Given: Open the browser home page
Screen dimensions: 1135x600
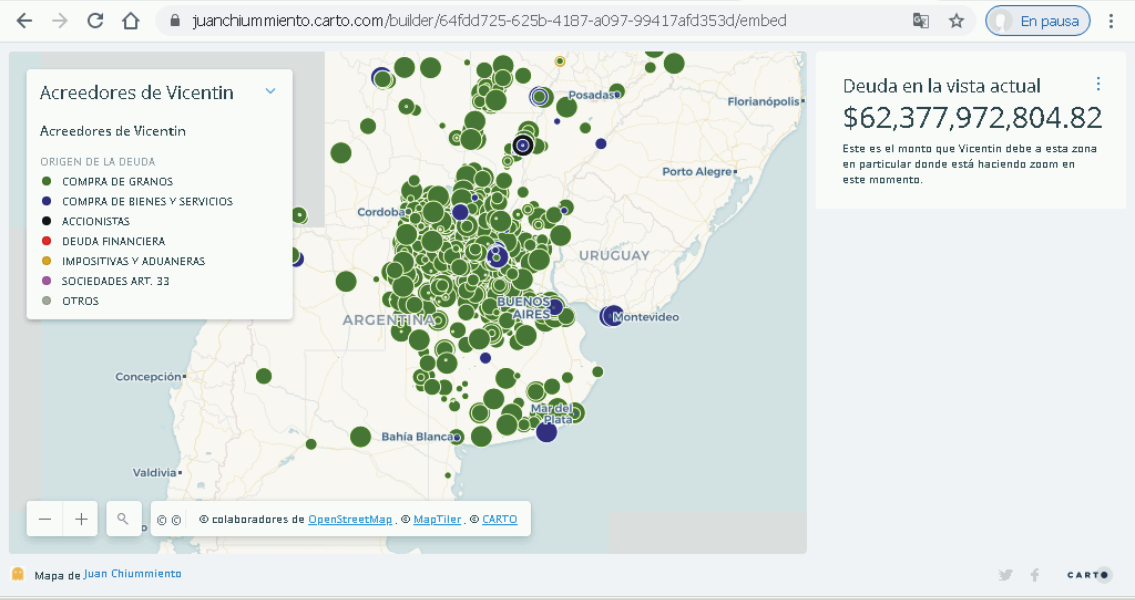Looking at the screenshot, I should 130,21.
